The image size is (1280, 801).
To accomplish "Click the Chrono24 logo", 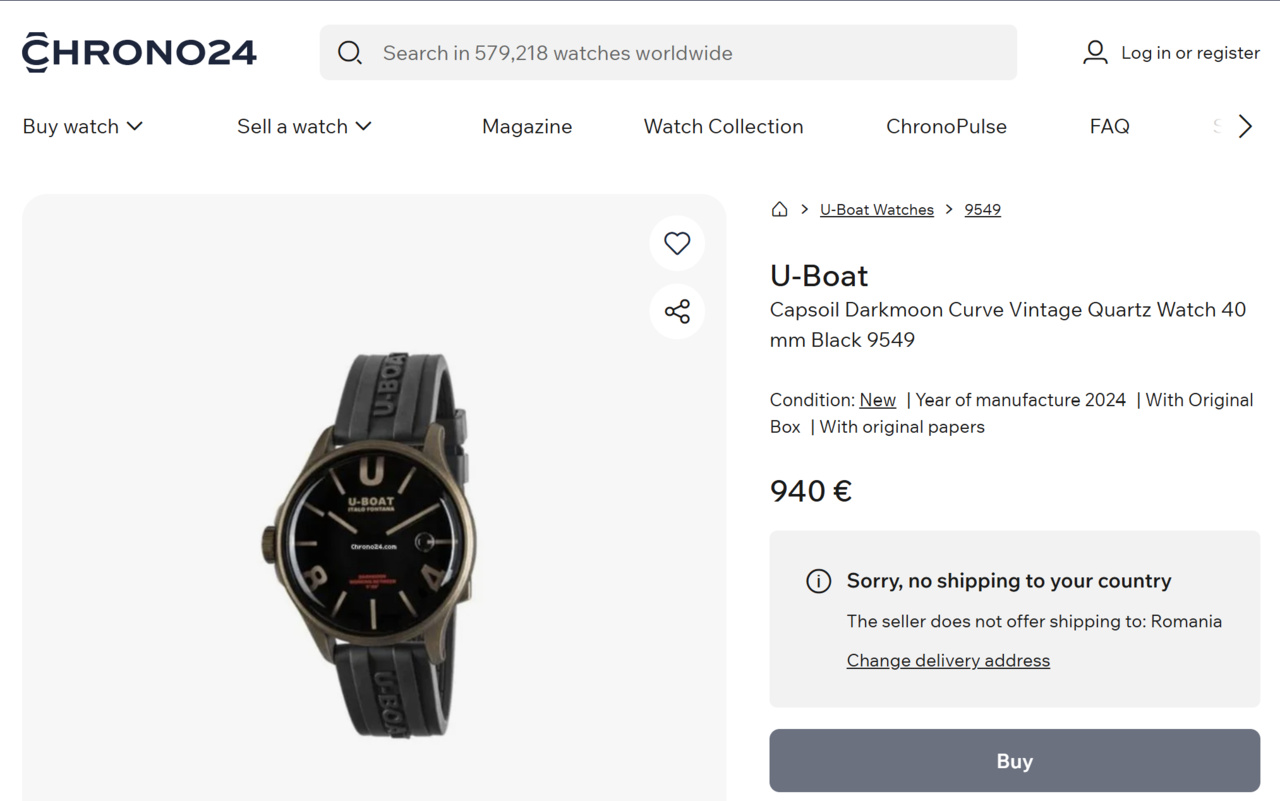I will click(x=139, y=53).
